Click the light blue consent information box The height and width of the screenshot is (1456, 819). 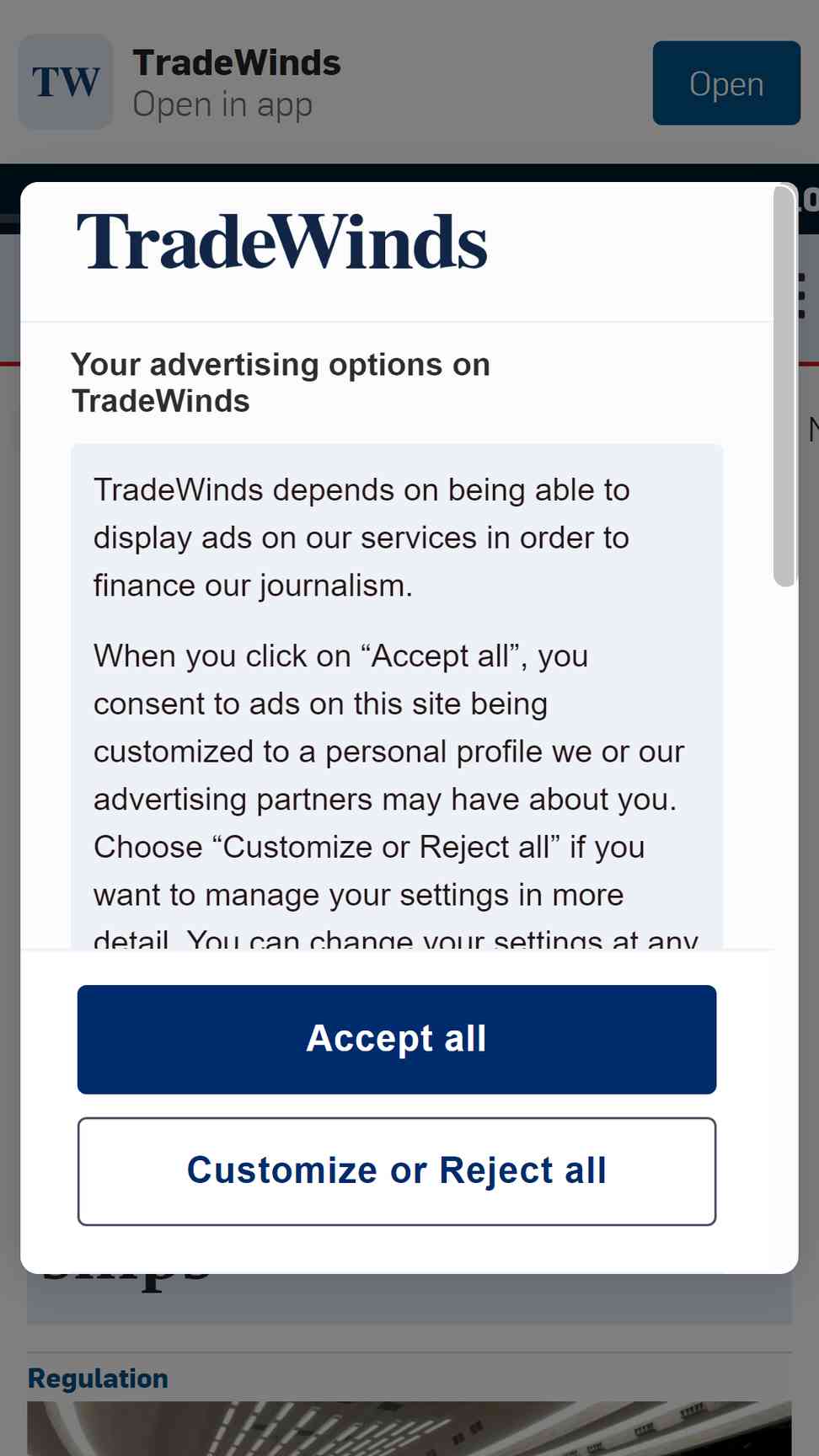(397, 697)
